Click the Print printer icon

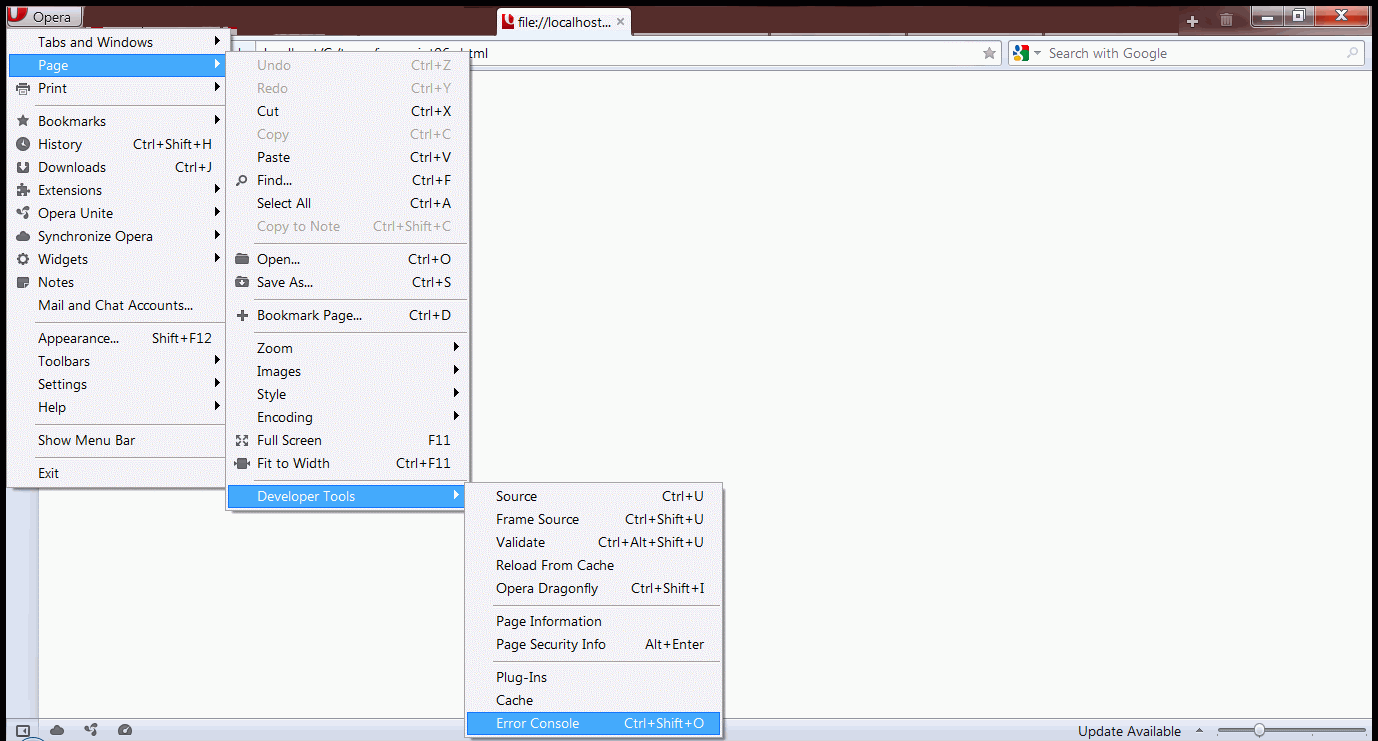[x=23, y=88]
